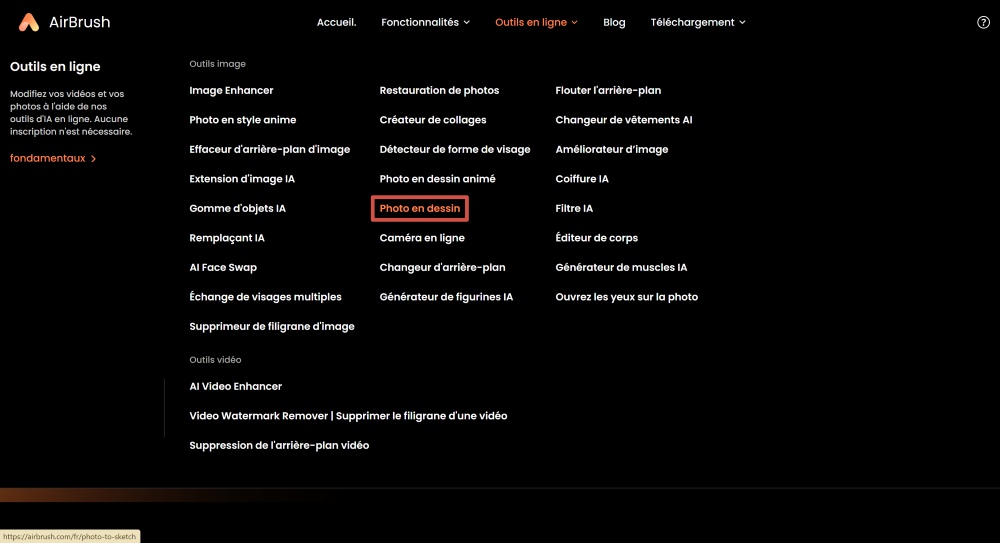Collapse the Outils en ligne dropdown
This screenshot has height=543, width=1000.
tap(536, 22)
